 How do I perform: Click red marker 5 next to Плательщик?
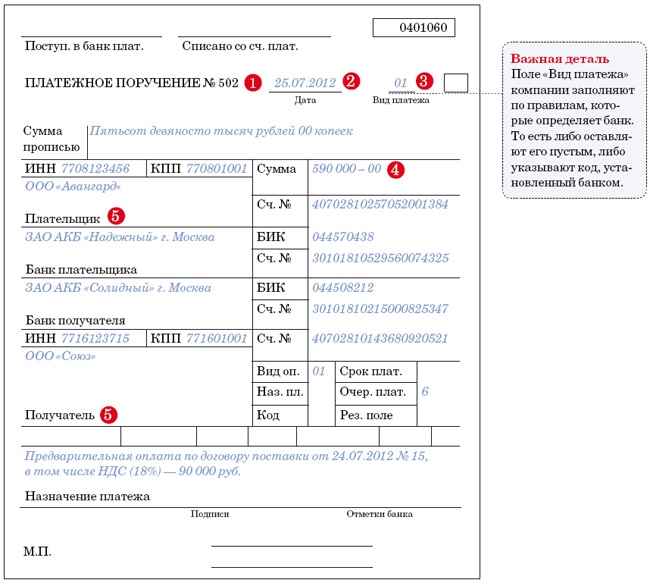tap(116, 215)
